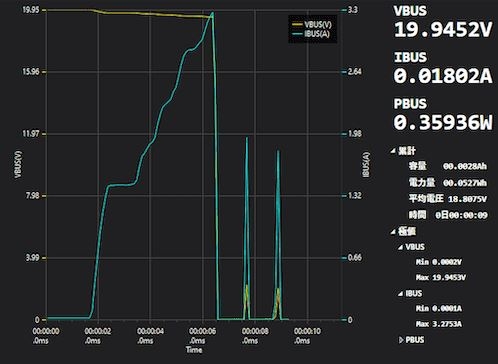Screen dimensions: 498x364
Task: Select the 19.9452V VBUS reading
Action: pyautogui.click(x=443, y=30)
